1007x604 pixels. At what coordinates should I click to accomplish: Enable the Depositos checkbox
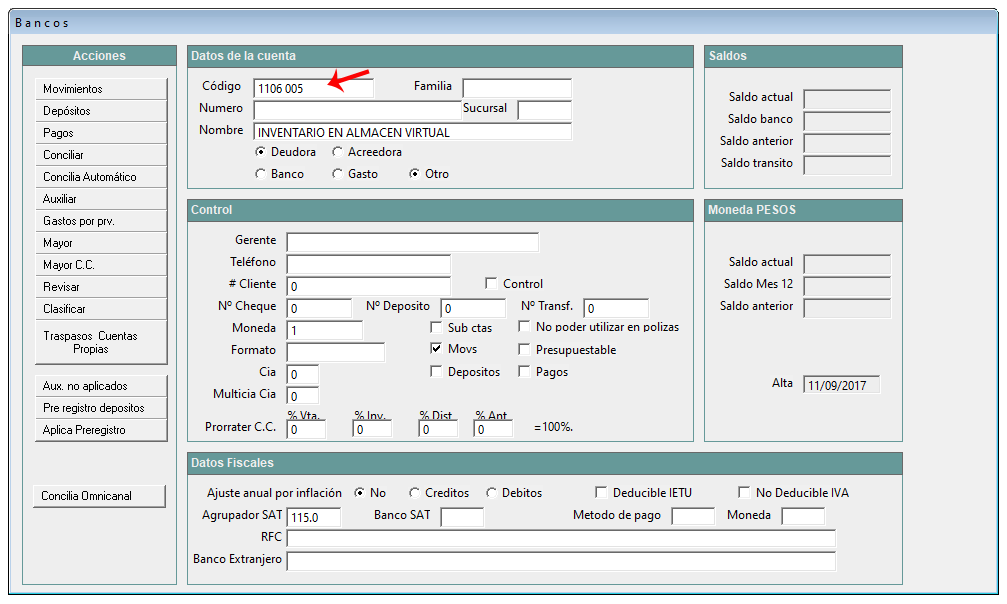436,371
